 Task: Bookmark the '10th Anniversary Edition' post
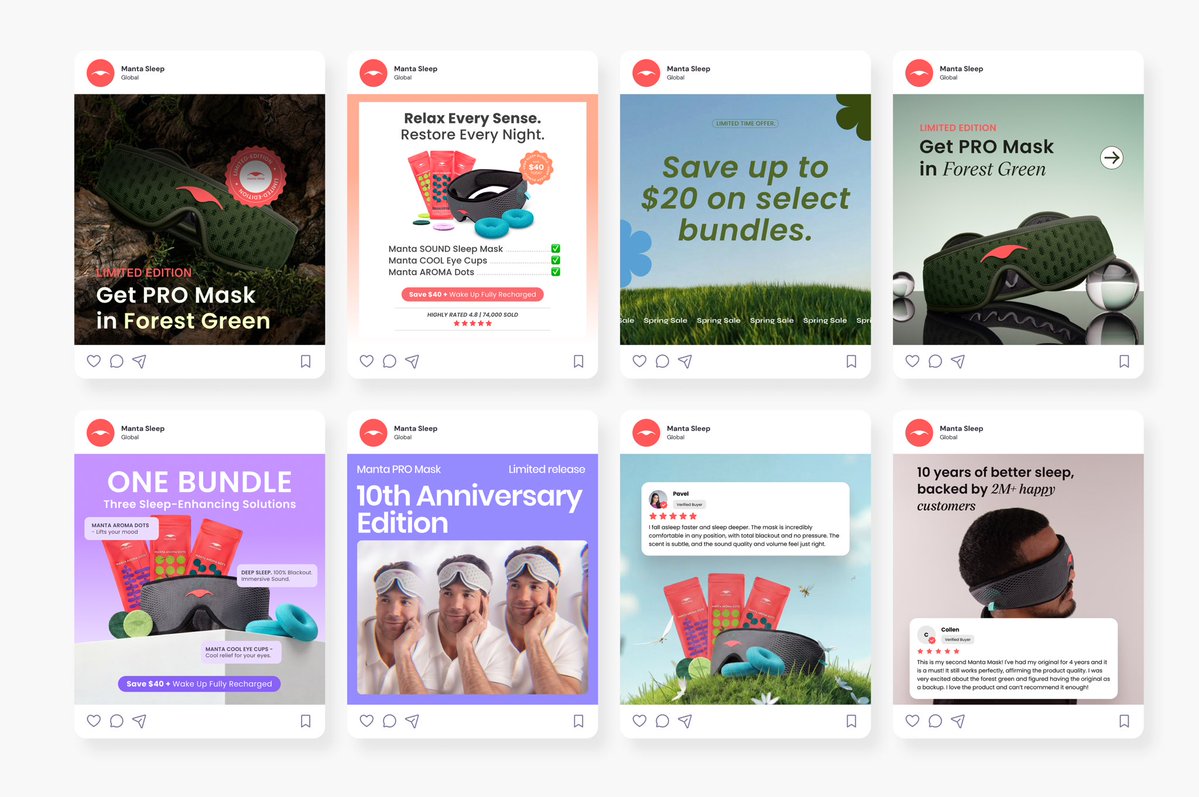(x=578, y=721)
